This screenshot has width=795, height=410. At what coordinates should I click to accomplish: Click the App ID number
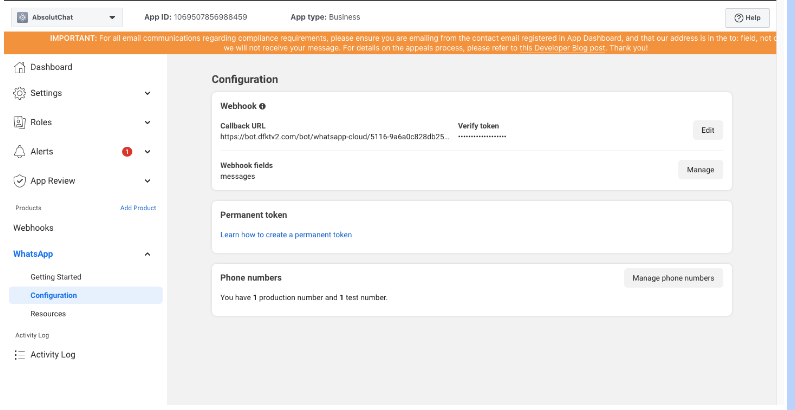210,17
